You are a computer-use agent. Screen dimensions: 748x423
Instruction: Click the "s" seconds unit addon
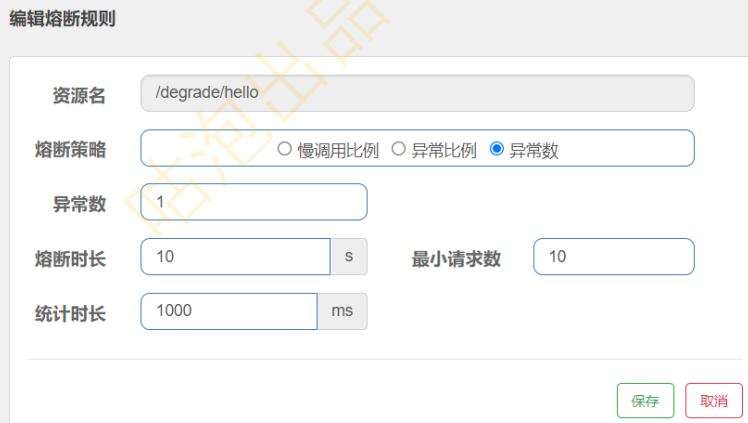coord(349,257)
